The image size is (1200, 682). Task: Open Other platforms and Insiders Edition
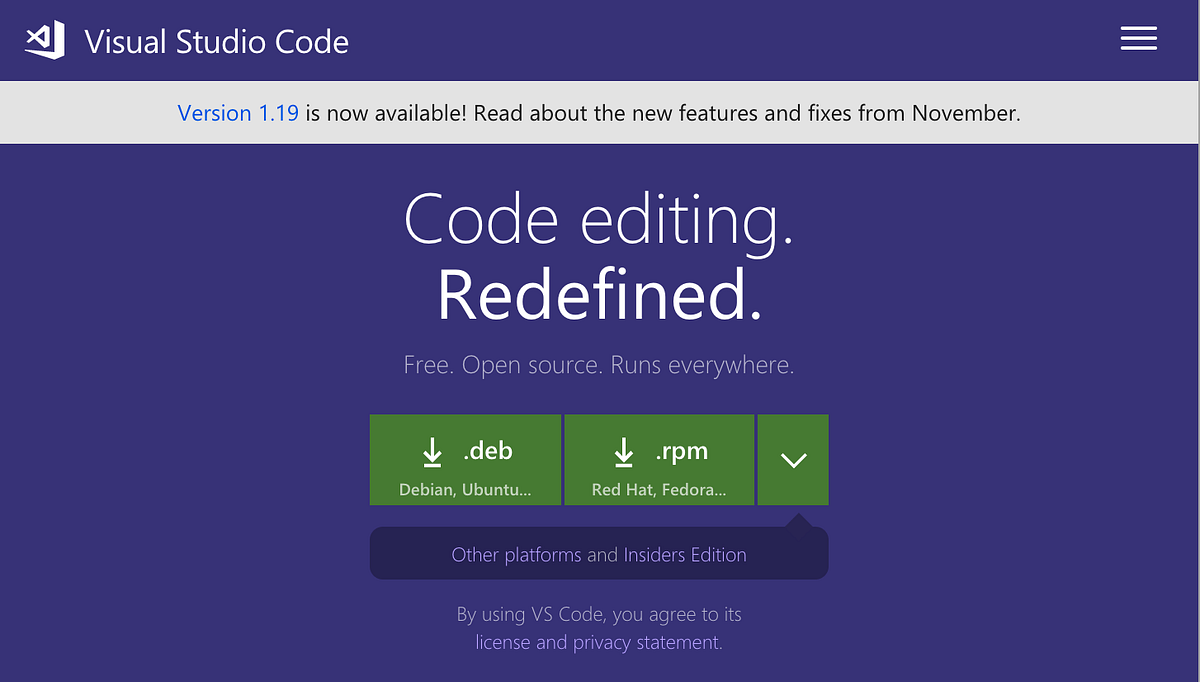point(599,554)
